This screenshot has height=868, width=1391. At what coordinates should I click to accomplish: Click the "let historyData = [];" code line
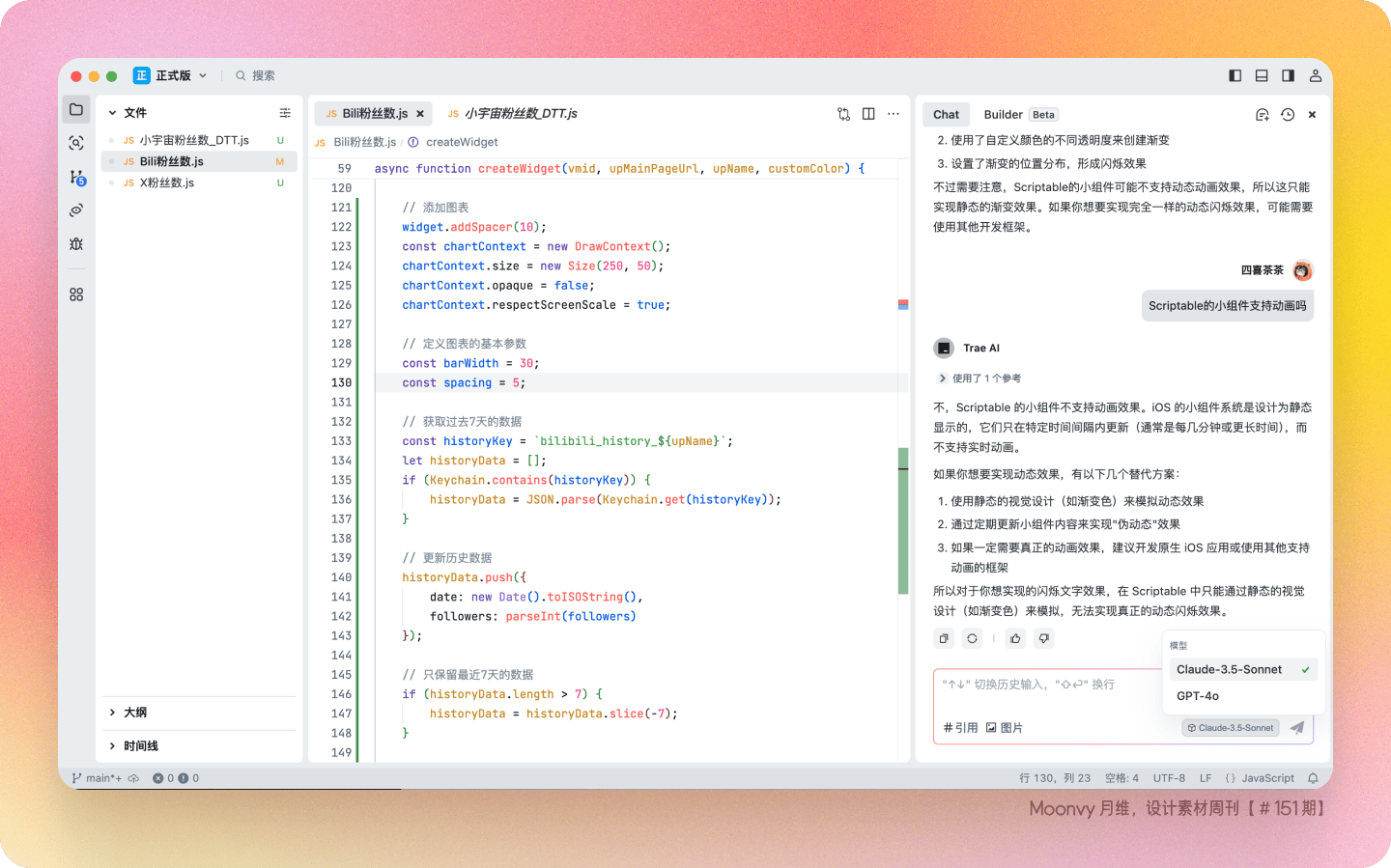(x=474, y=461)
